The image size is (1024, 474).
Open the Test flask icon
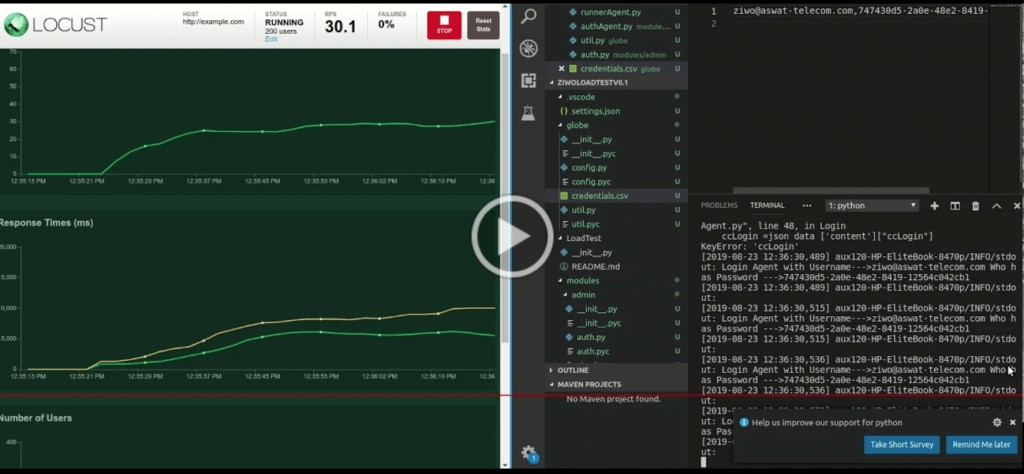point(528,113)
